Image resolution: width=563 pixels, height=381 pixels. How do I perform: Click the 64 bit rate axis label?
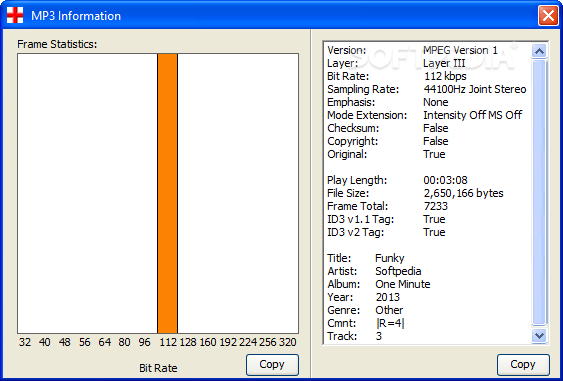coord(104,342)
